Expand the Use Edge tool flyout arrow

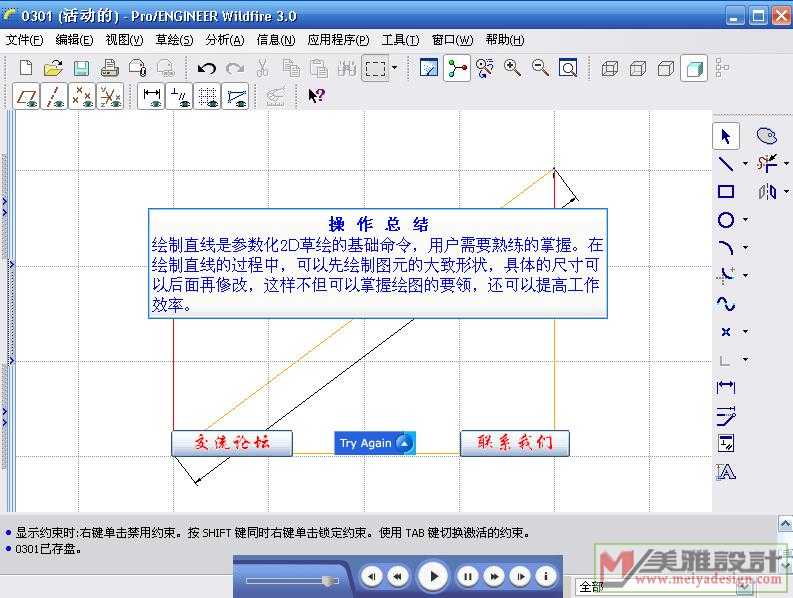pos(745,360)
